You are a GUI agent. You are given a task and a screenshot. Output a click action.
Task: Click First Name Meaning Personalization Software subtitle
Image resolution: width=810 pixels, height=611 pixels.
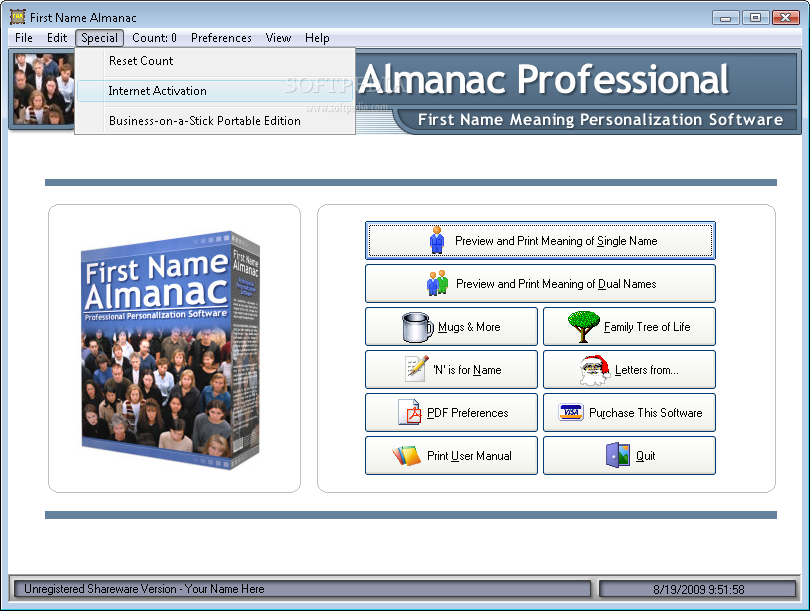(600, 119)
